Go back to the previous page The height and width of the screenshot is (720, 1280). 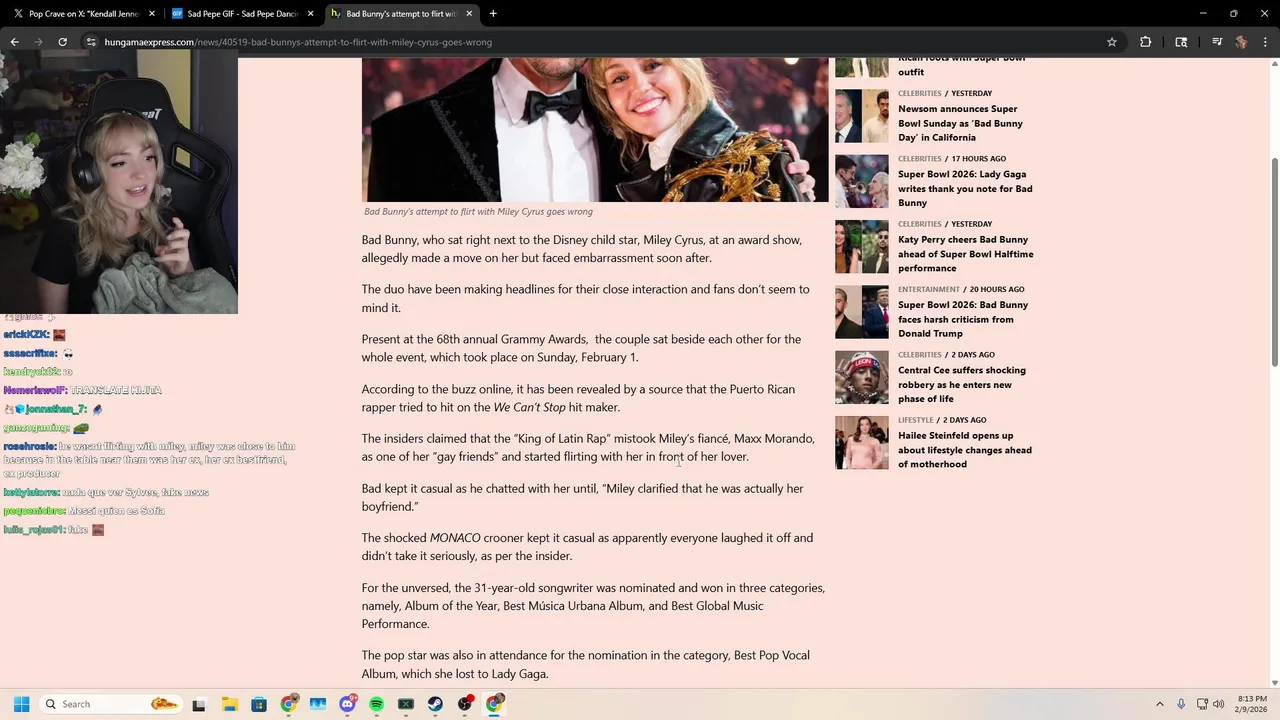(14, 42)
